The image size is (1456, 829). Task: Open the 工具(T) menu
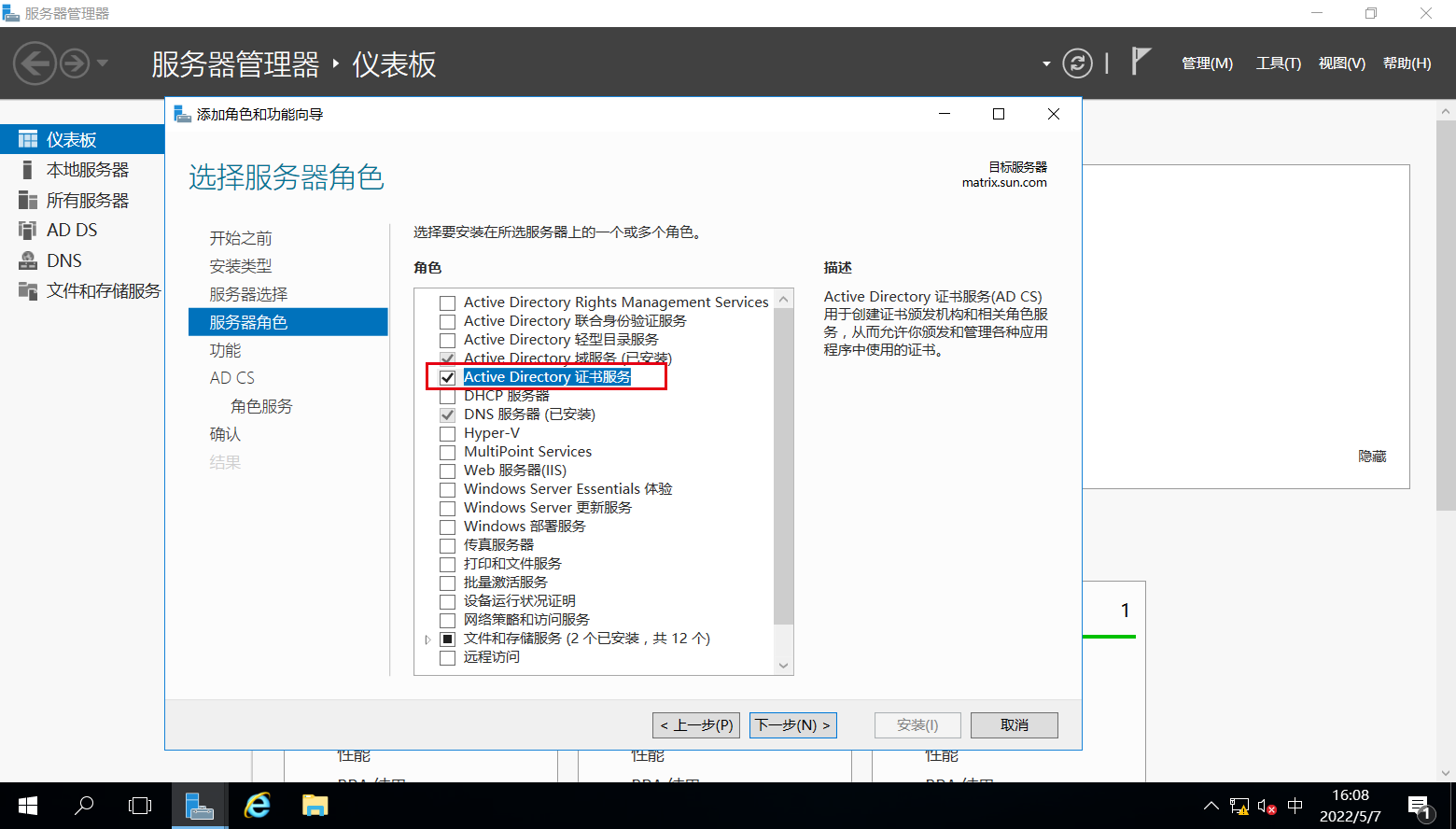click(1278, 63)
